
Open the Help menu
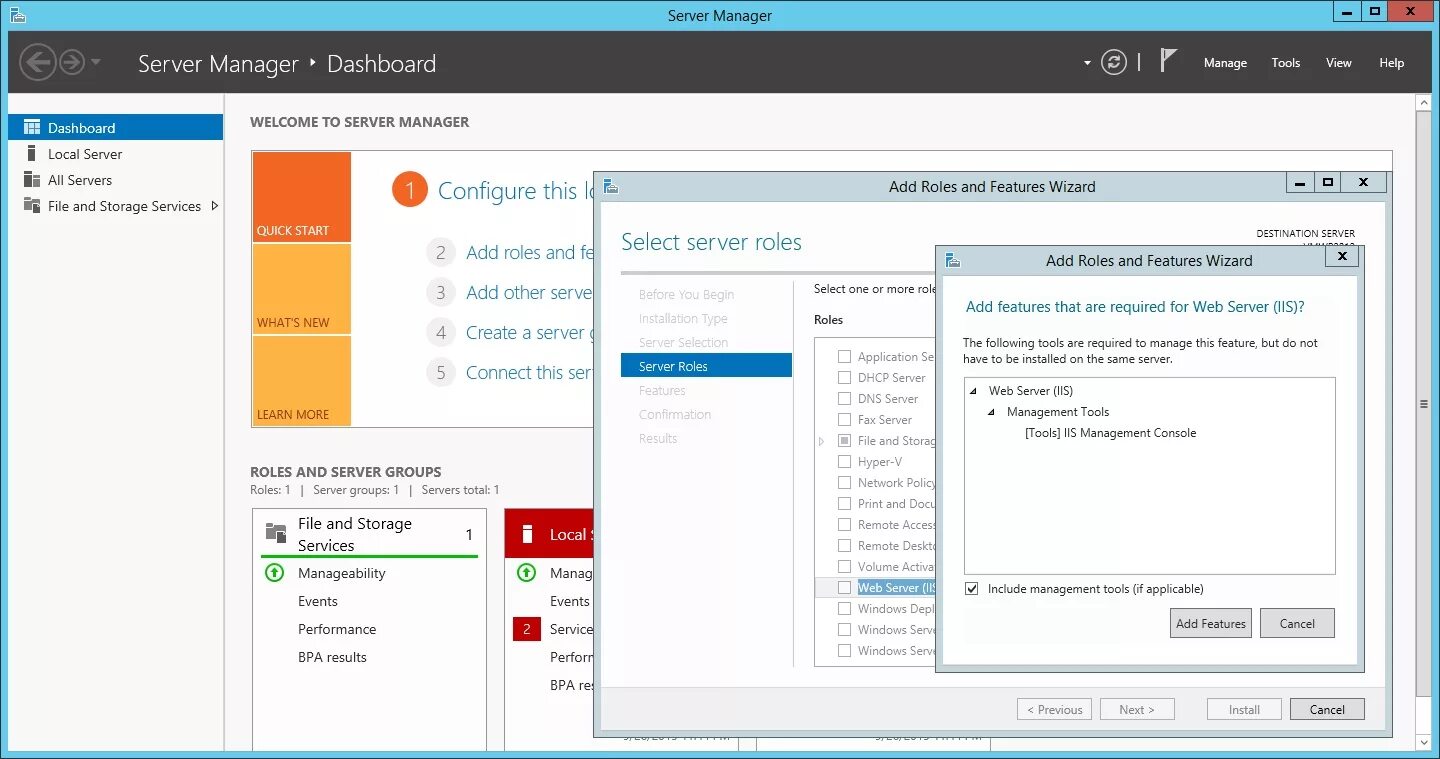click(x=1392, y=63)
